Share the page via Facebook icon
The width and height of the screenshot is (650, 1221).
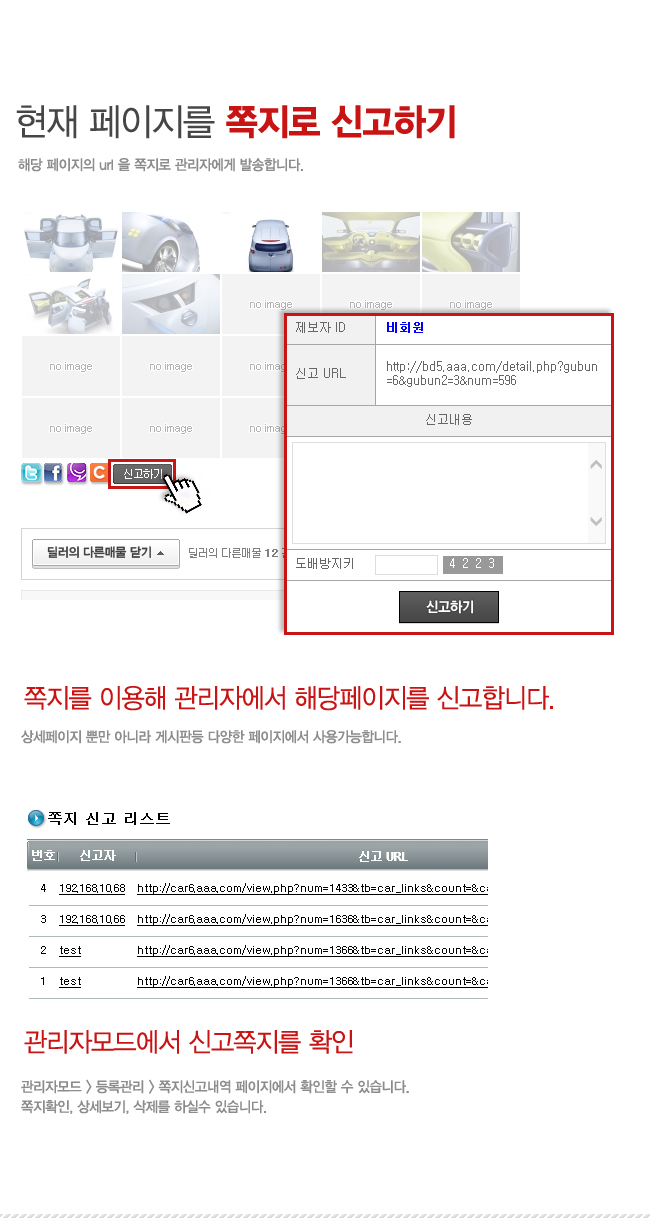coord(54,473)
